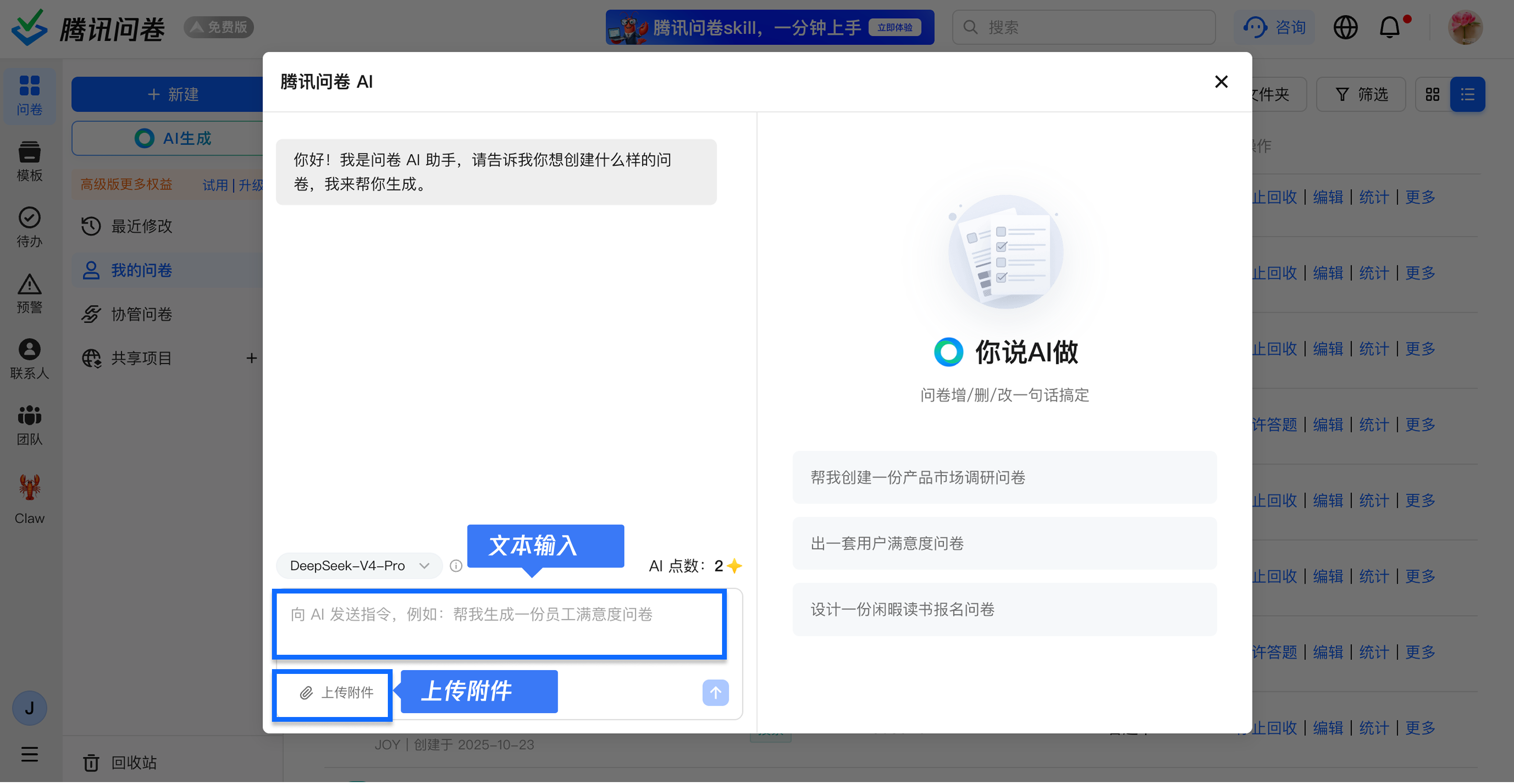The width and height of the screenshot is (1514, 784).
Task: Go to the 待办 to-do section
Action: click(29, 227)
